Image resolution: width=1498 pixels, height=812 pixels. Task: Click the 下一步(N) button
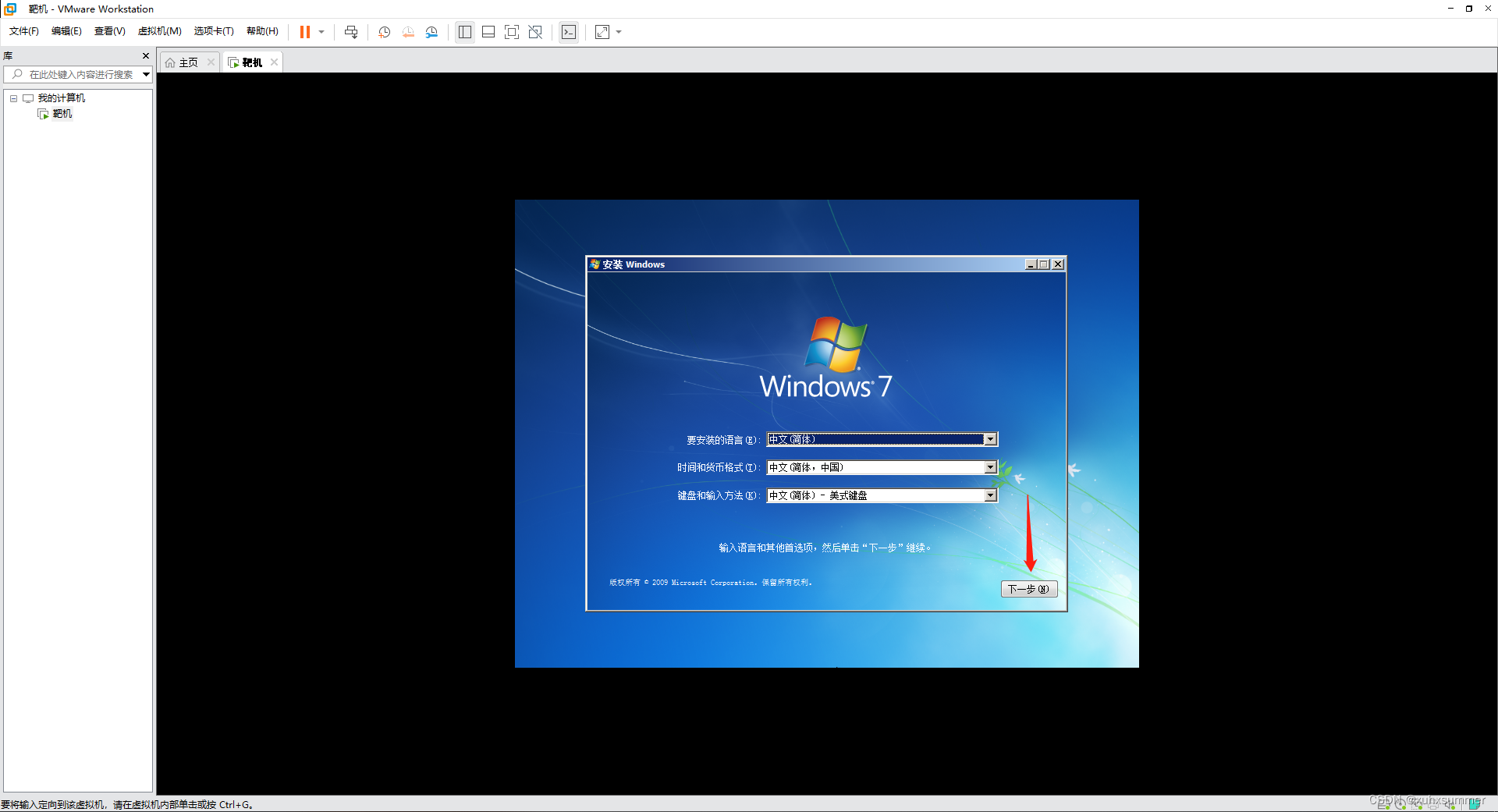(x=1029, y=589)
